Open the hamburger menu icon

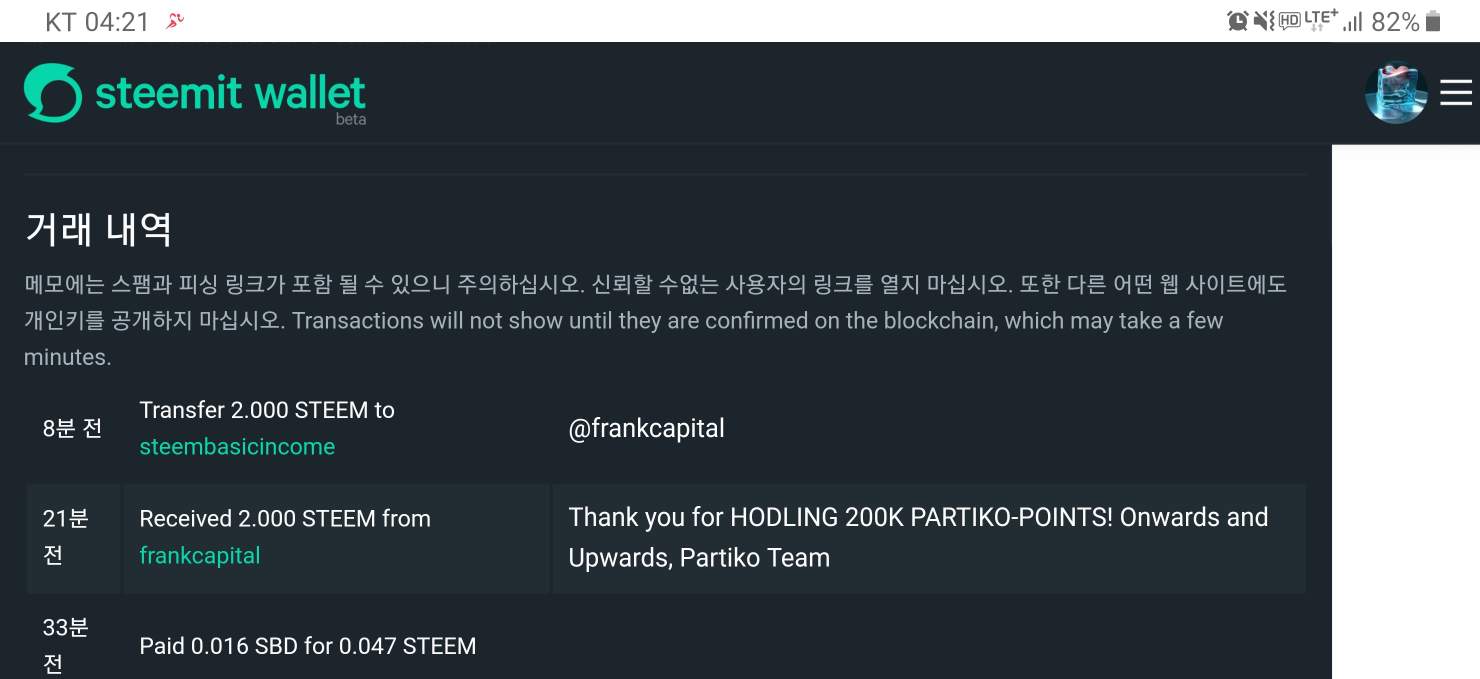pyautogui.click(x=1456, y=93)
